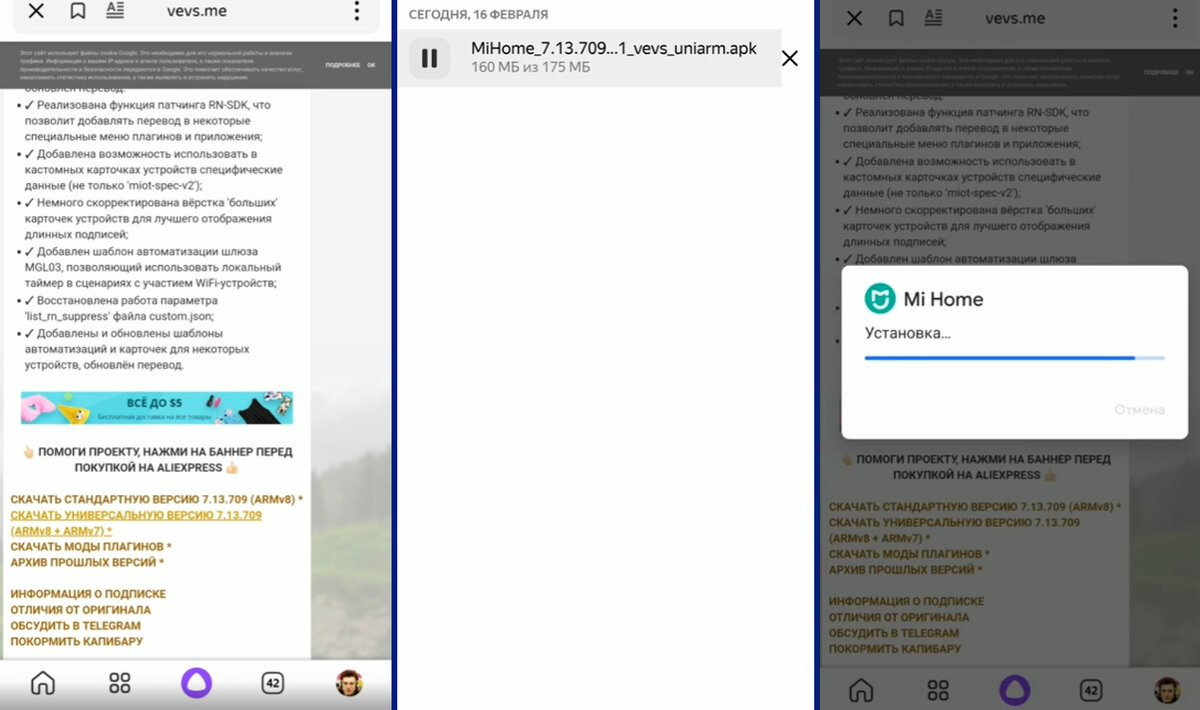This screenshot has width=1200, height=710.
Task: Open ОБСУДИТЬ В TELEGRAM in left screen
Action: (x=76, y=626)
